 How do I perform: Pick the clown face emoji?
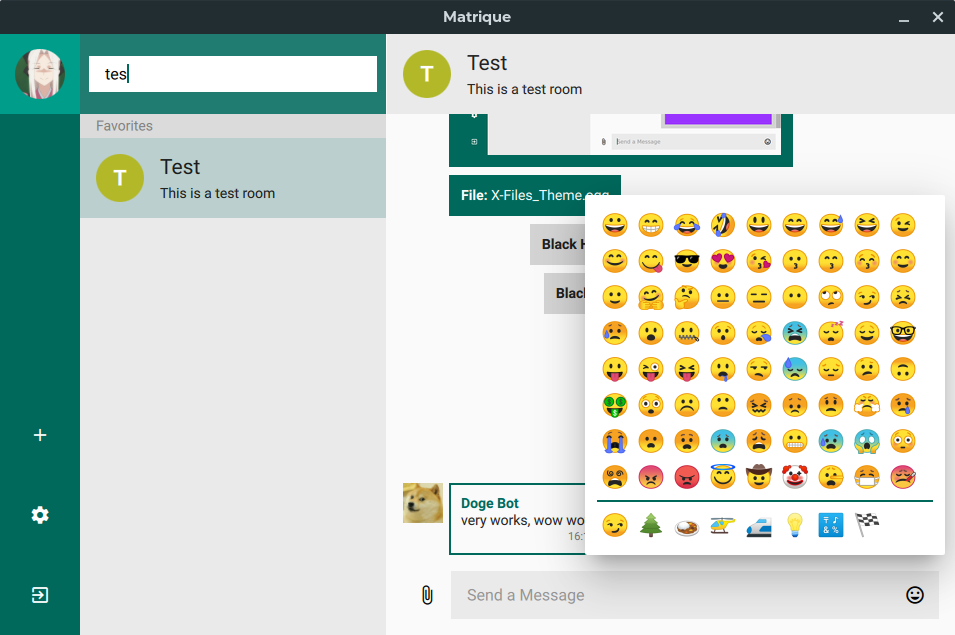[794, 477]
